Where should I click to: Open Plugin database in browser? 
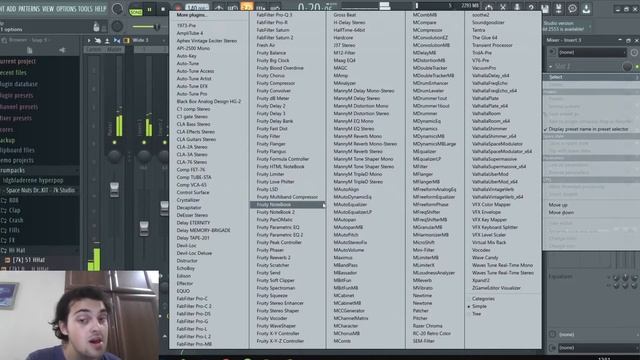tap(19, 84)
